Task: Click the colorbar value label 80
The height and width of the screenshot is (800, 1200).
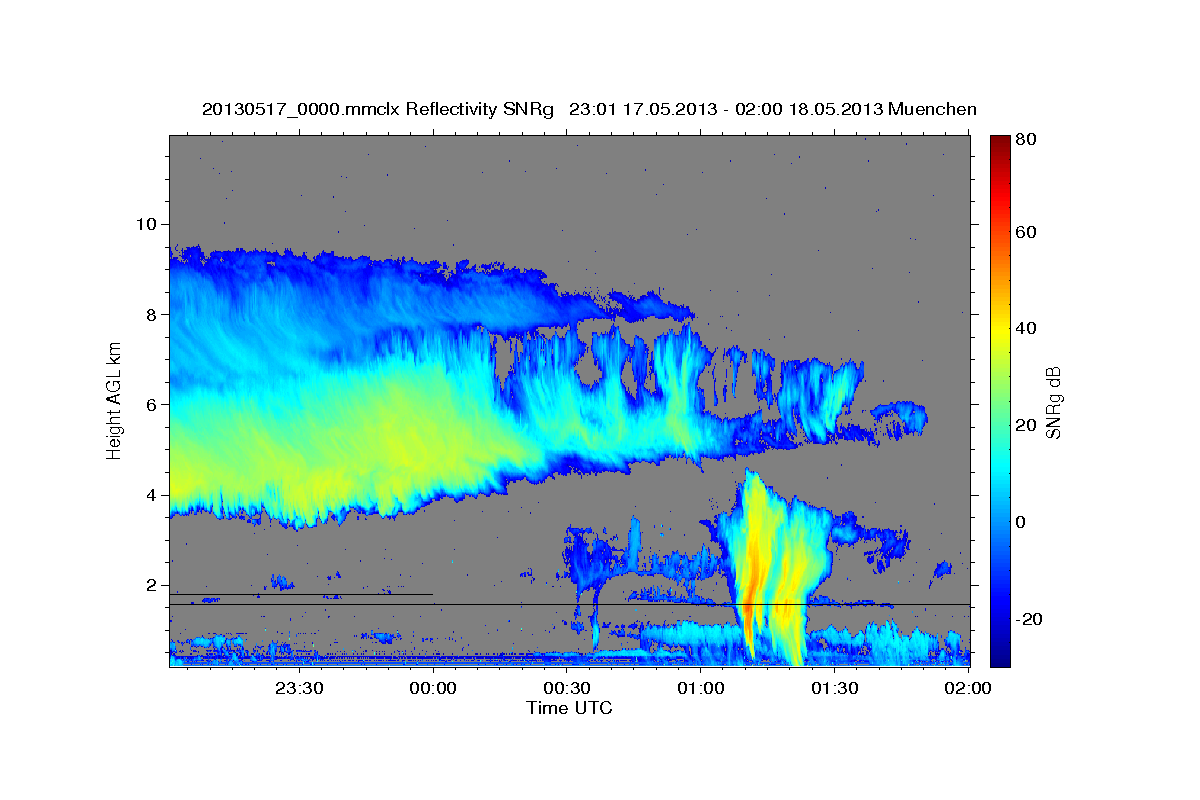Action: click(x=1028, y=140)
